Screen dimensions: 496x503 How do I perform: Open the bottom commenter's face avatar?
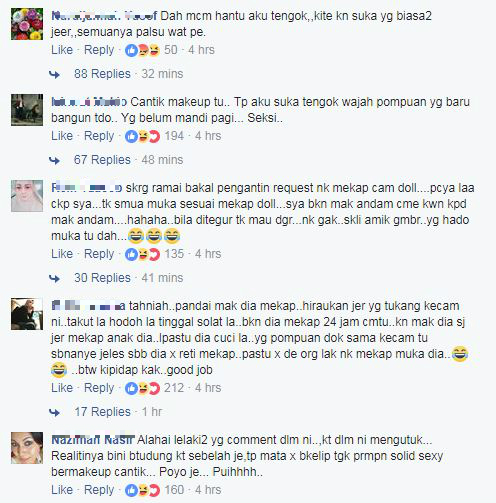click(x=27, y=448)
